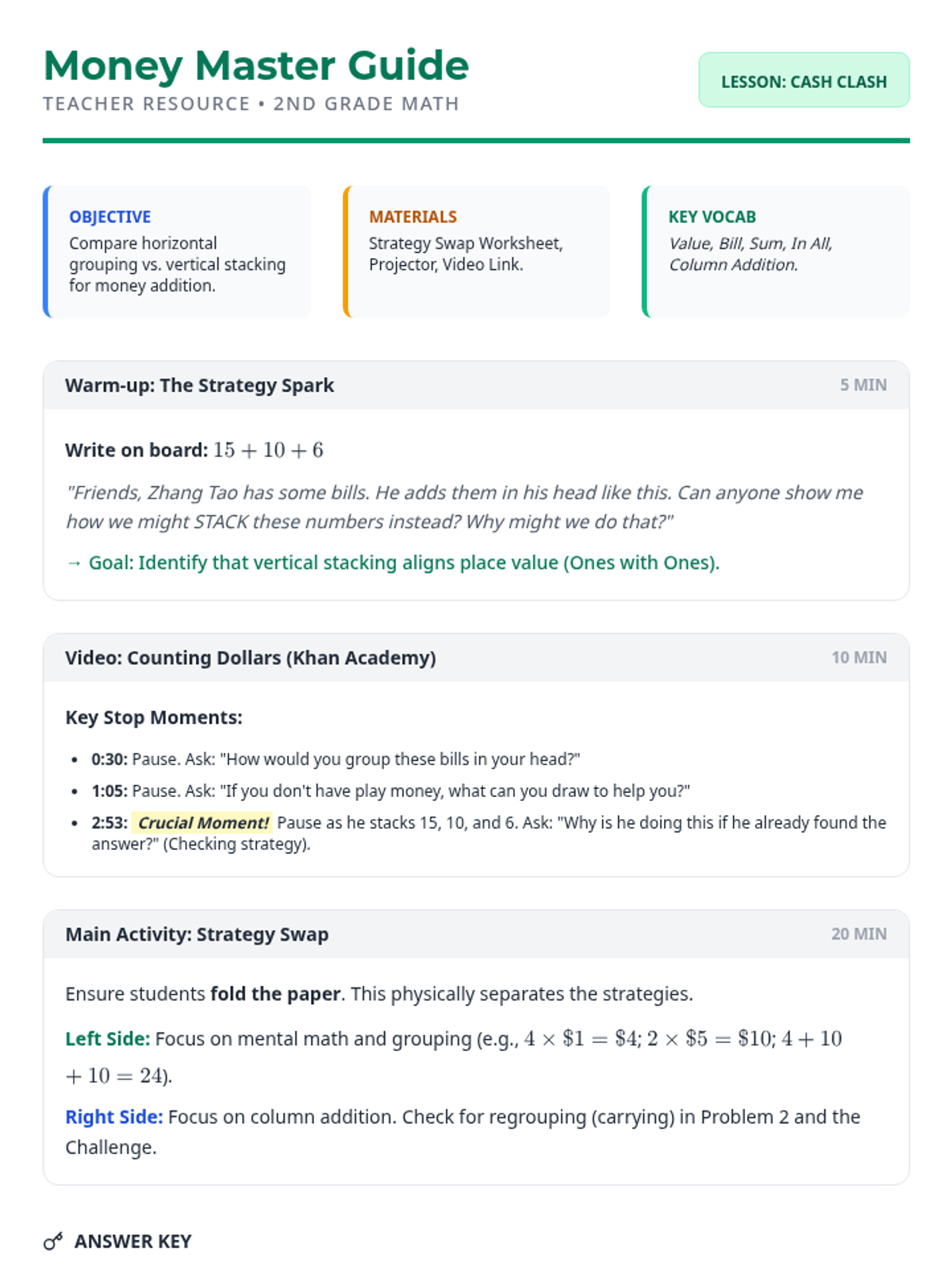Select the Money Master Guide title
Viewport: 952px width, 1270px height.
click(x=255, y=65)
